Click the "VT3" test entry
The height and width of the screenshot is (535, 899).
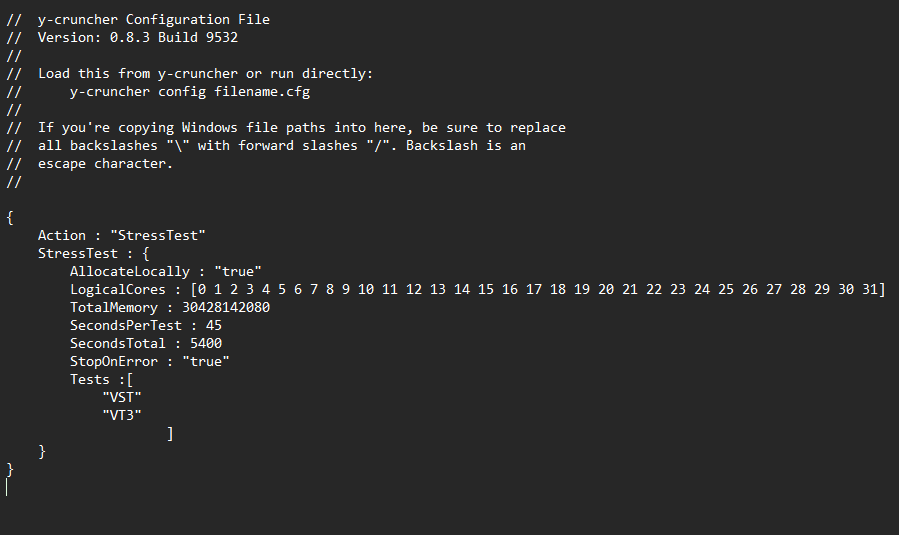click(x=122, y=415)
